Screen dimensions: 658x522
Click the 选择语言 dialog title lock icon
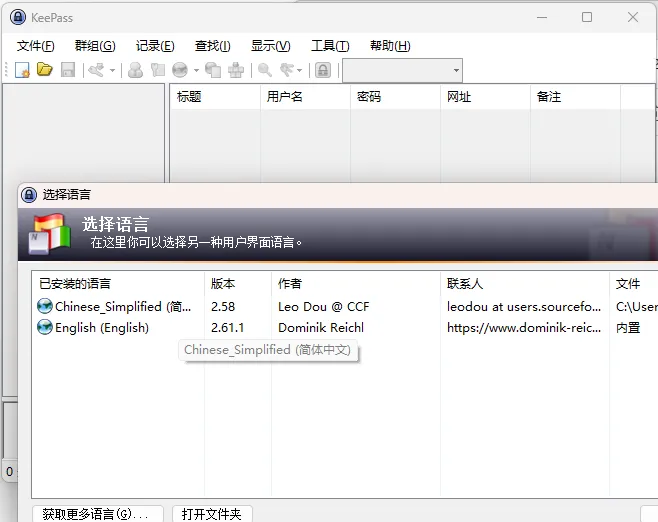tap(29, 195)
